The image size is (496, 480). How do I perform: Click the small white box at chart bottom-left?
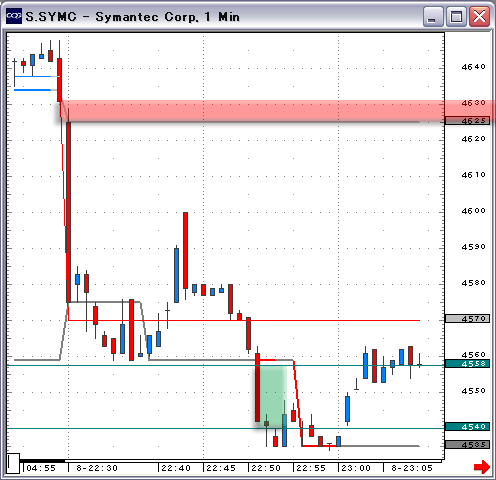pos(13,463)
